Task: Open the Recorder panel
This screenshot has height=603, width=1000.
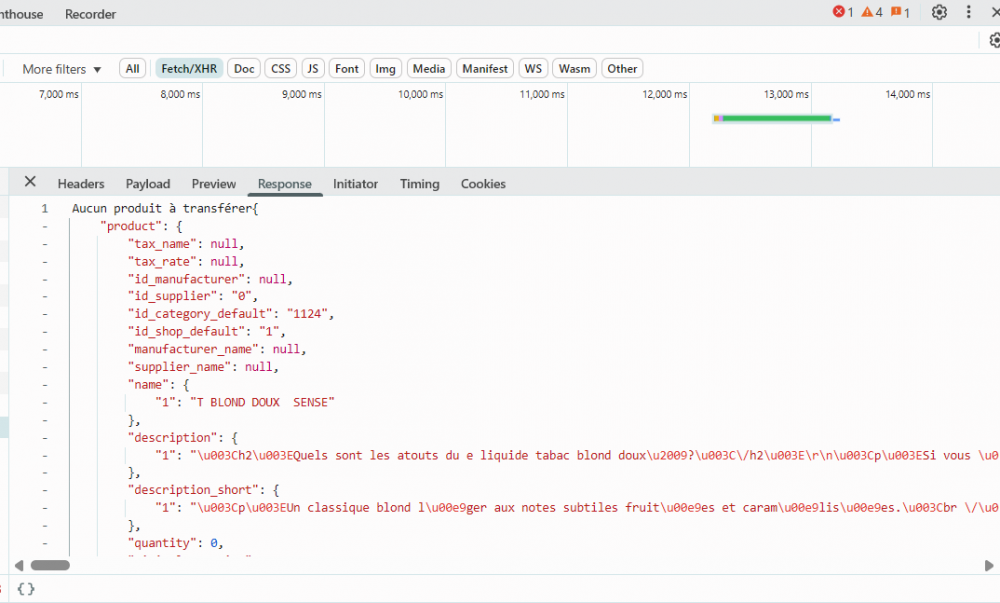Action: coord(90,14)
